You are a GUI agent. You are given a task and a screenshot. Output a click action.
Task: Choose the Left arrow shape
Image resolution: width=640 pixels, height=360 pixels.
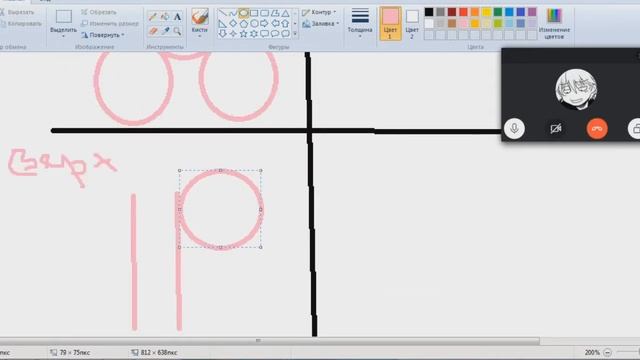click(x=275, y=24)
